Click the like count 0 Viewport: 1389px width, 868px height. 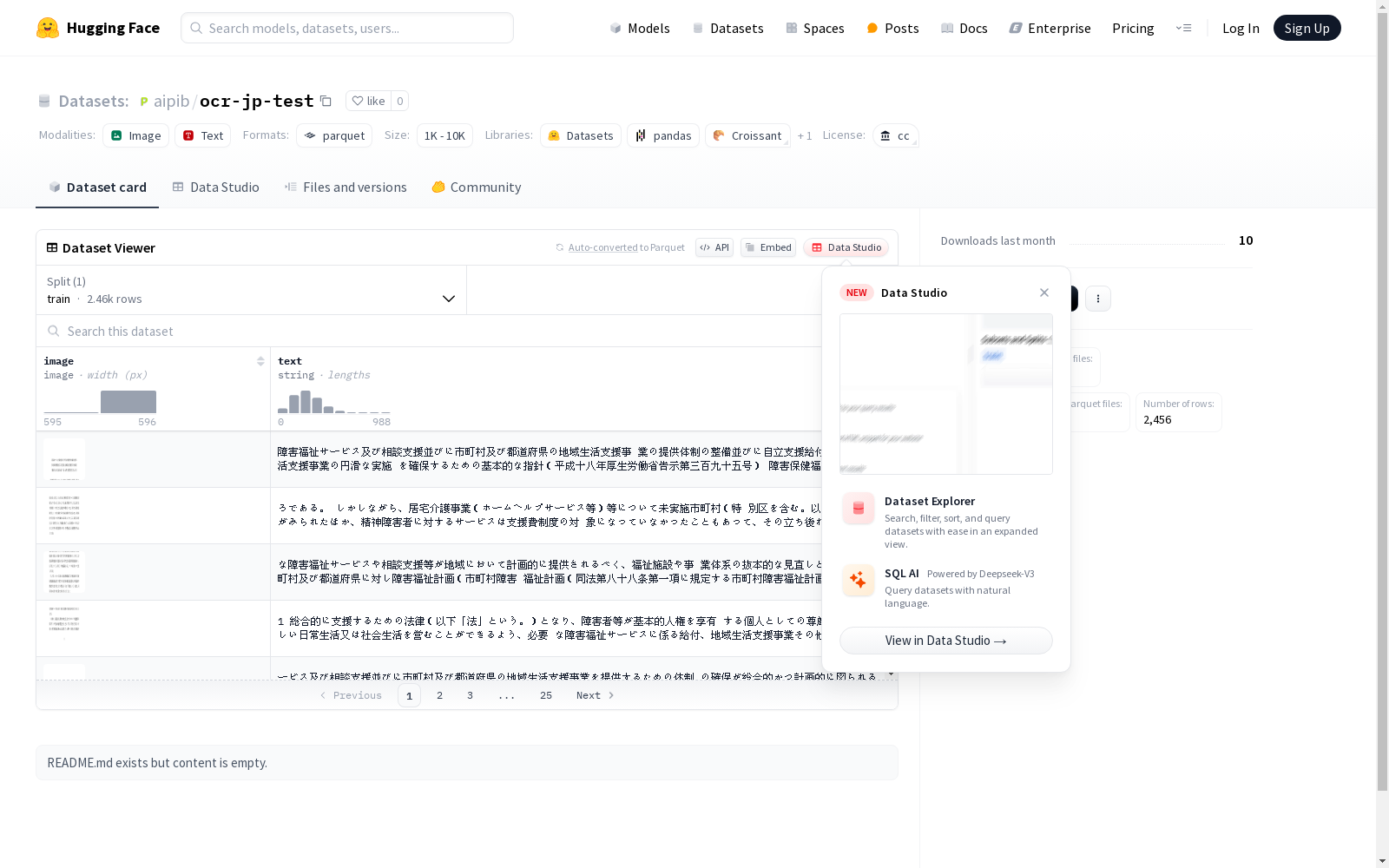399,101
